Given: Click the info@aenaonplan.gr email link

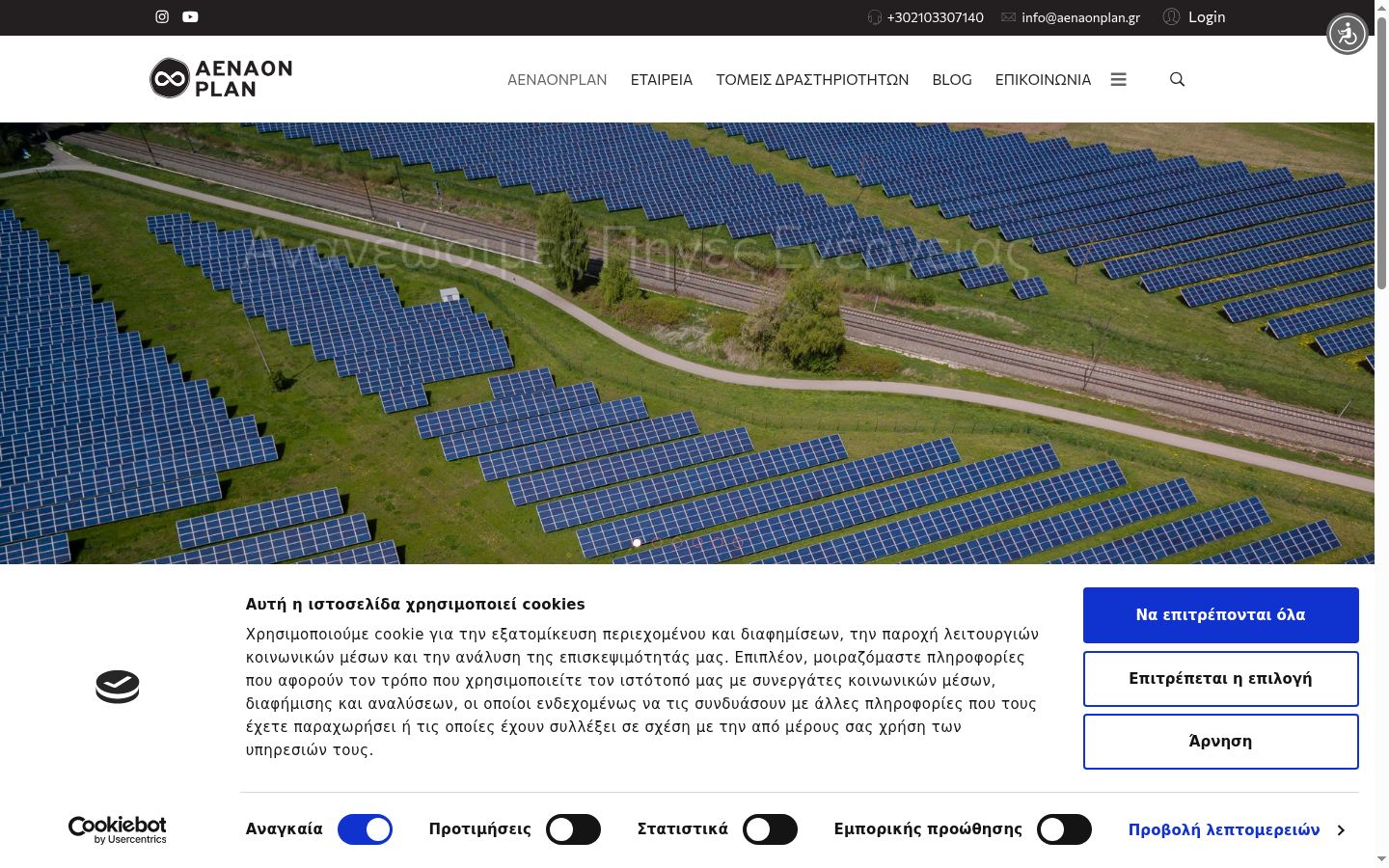Looking at the screenshot, I should 1080,17.
